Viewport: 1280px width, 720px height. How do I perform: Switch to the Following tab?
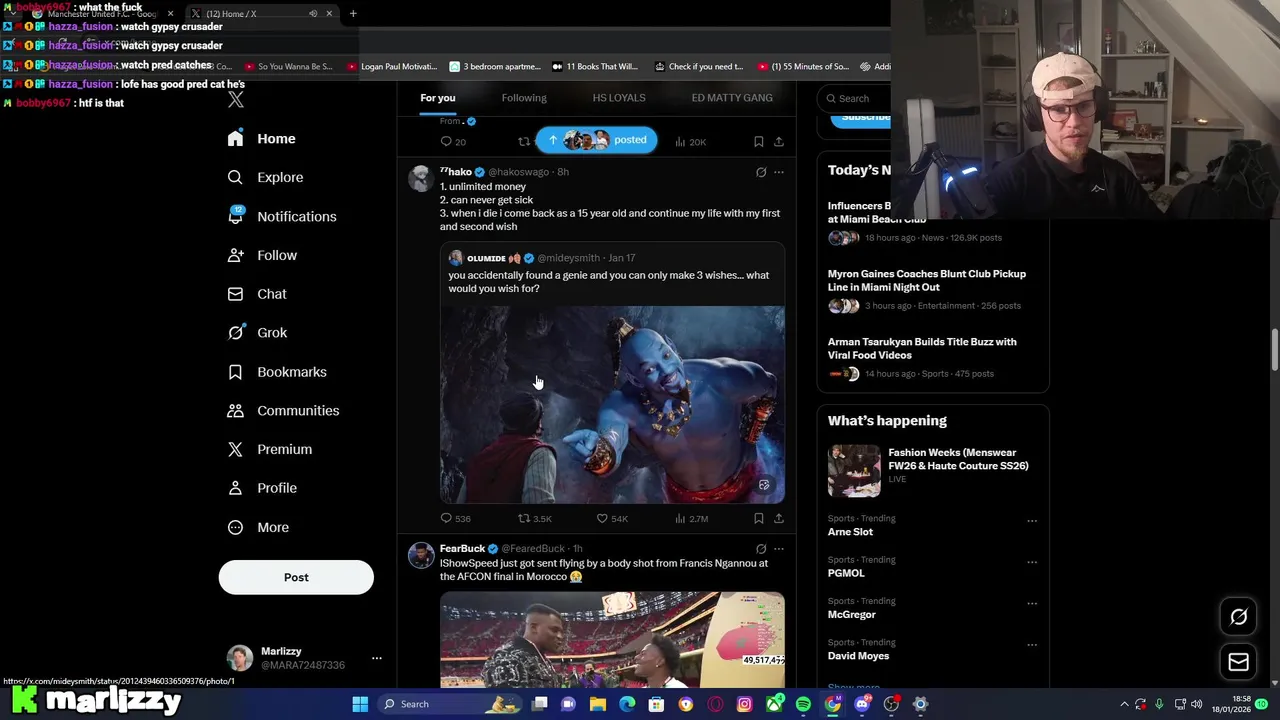pos(524,98)
